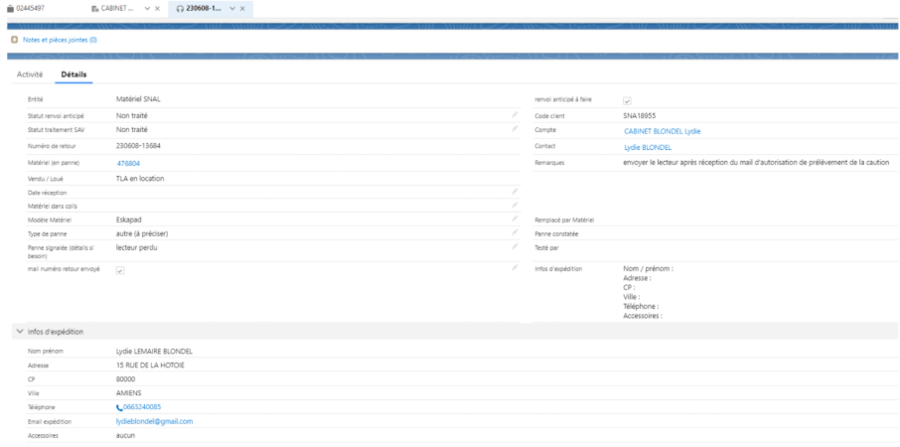The width and height of the screenshot is (900, 447).
Task: Open dropdown arrow on 230608-1... tab
Action: tap(232, 9)
